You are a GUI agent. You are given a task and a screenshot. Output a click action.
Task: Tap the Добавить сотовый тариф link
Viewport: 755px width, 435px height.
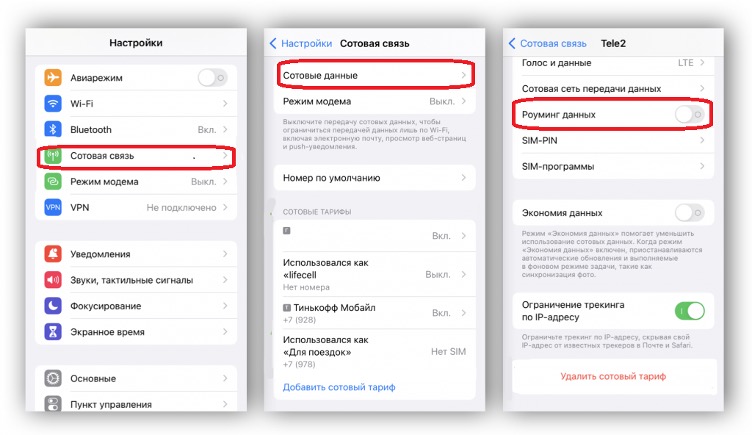pyautogui.click(x=339, y=387)
